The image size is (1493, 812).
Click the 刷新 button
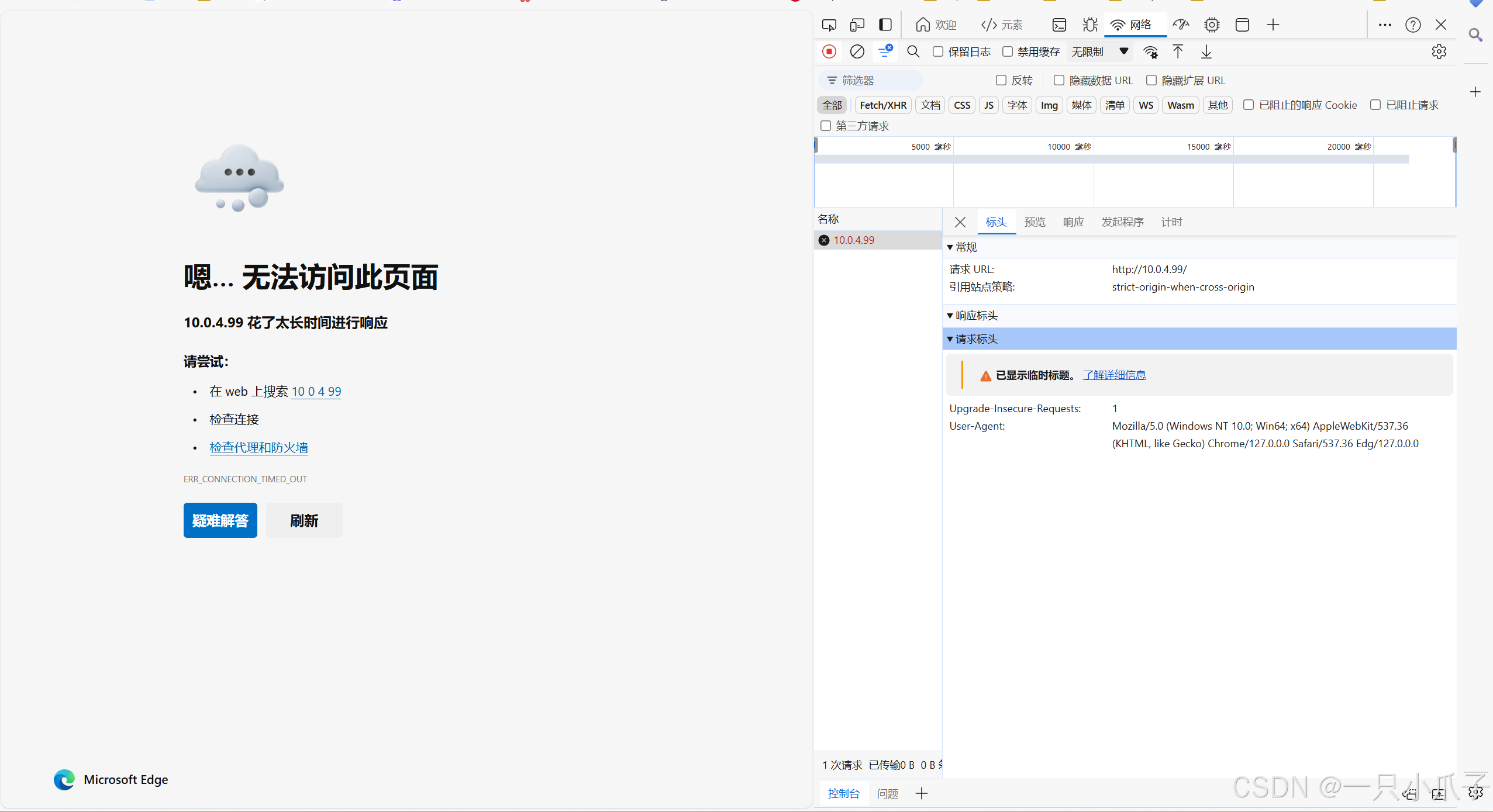(x=304, y=520)
